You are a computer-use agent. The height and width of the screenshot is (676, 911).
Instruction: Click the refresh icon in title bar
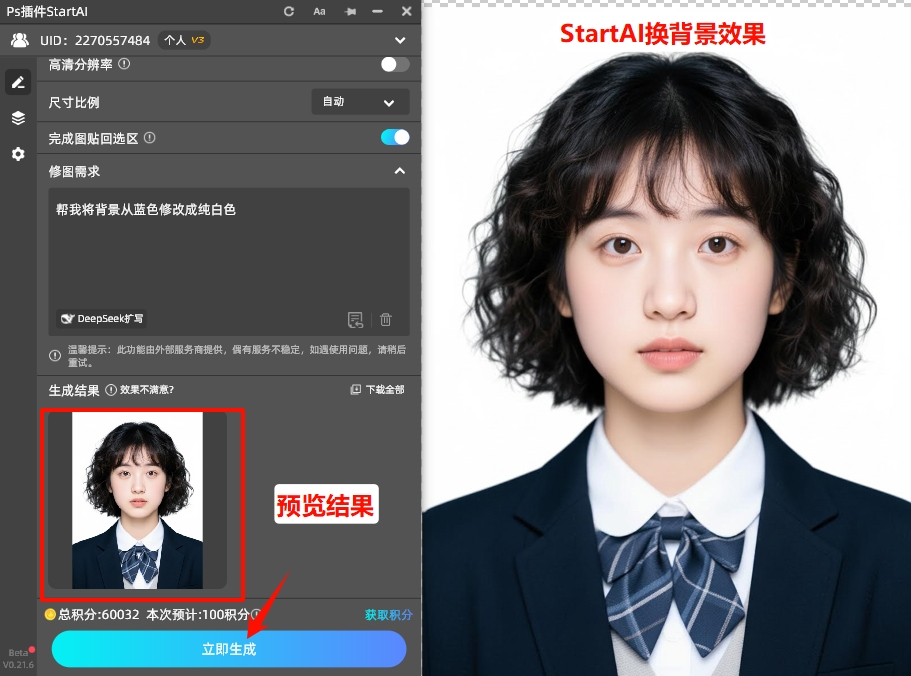(x=287, y=11)
